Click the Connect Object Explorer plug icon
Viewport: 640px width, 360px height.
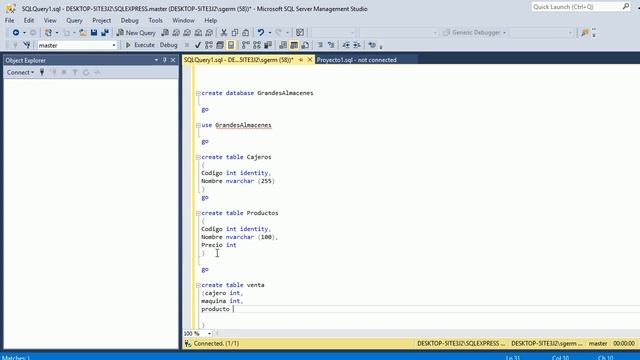click(x=42, y=72)
